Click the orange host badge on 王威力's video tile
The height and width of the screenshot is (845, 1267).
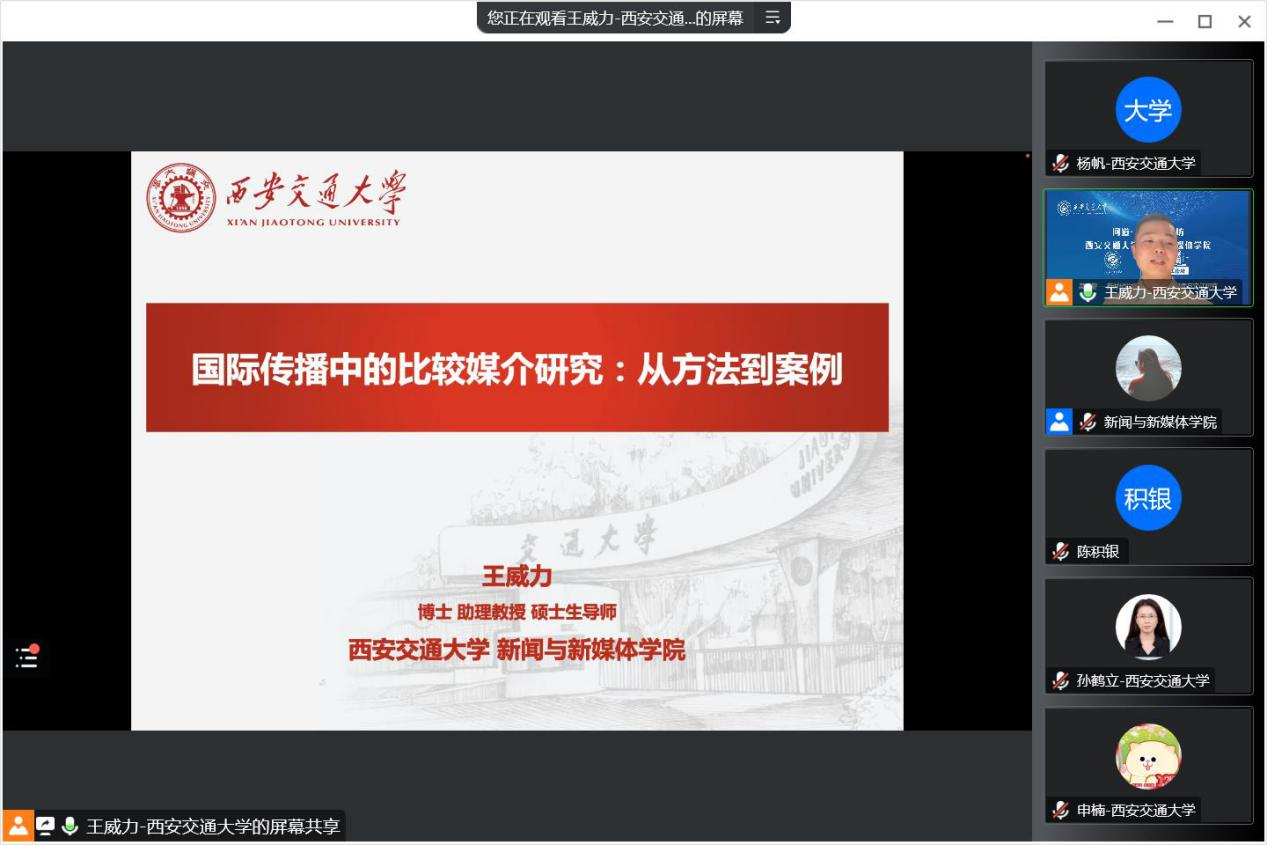pyautogui.click(x=1059, y=292)
